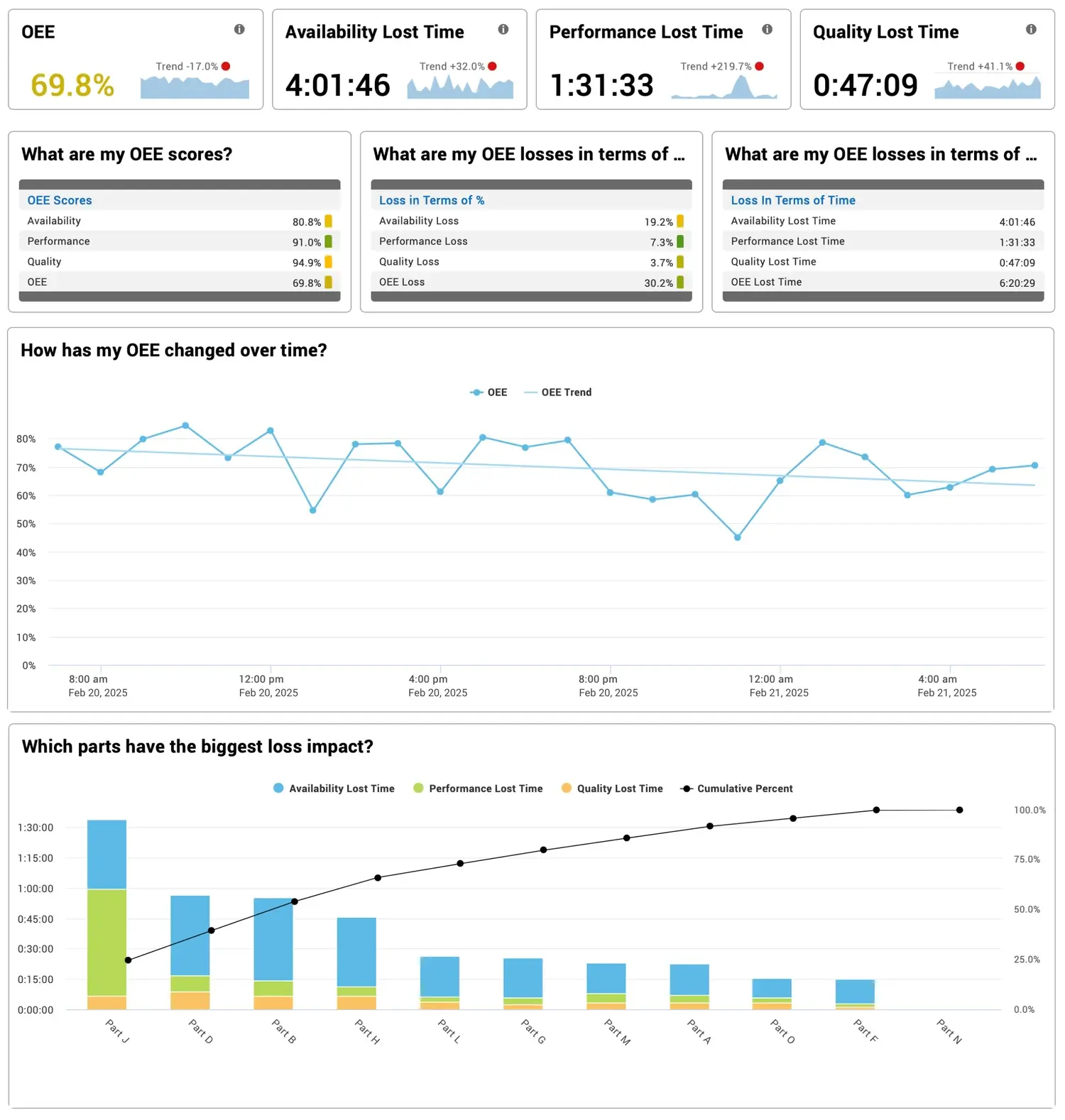Click the red dot beside Trend +41.1%

click(1020, 66)
